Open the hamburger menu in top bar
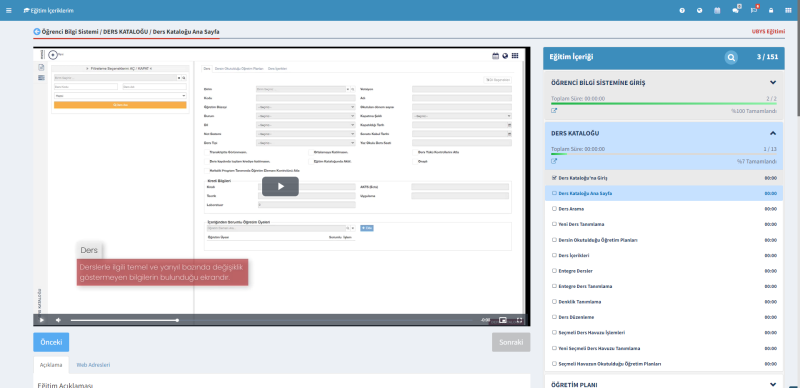800x388 pixels. coord(9,10)
